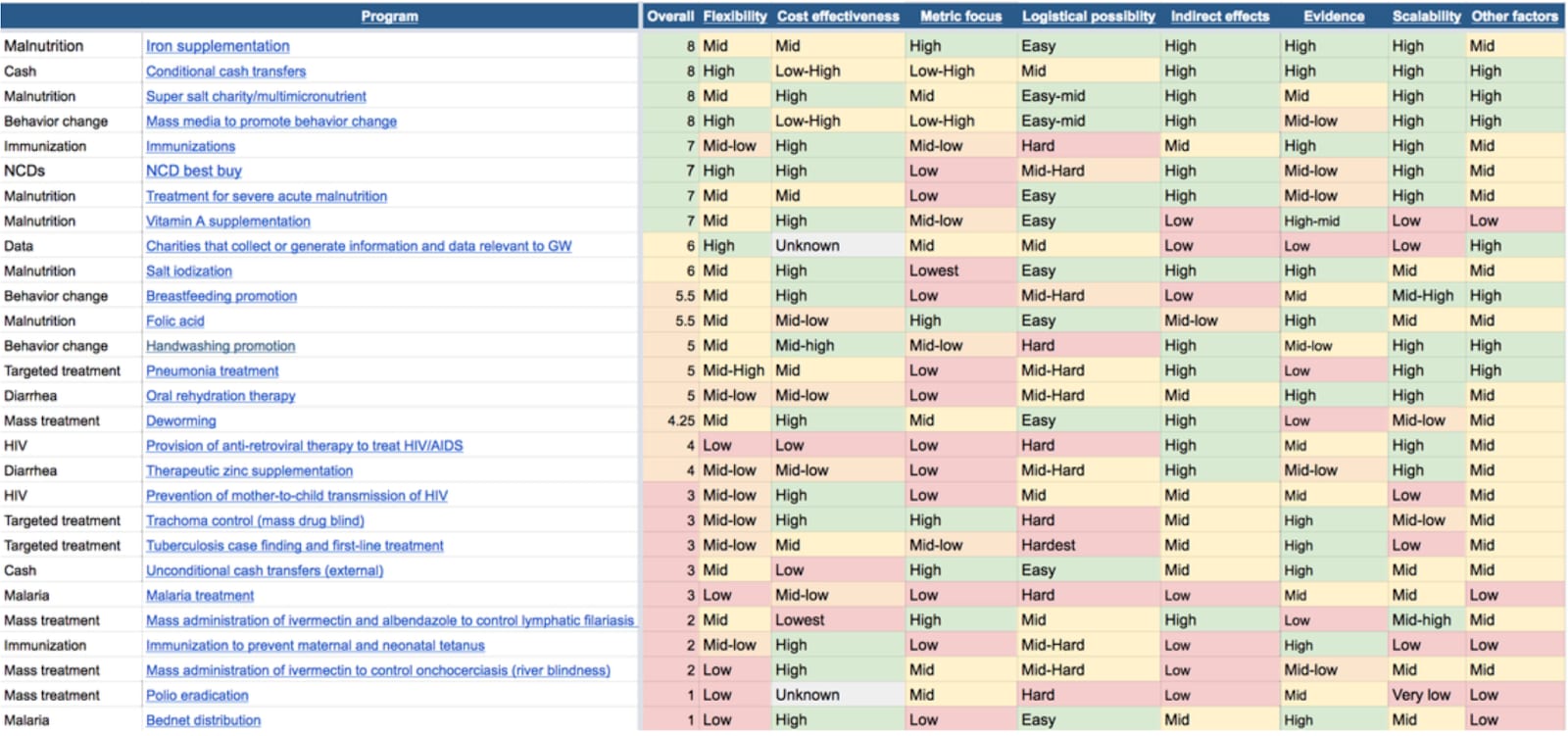The width and height of the screenshot is (1568, 736).
Task: Select the Vitamin A supplementation link
Action: pyautogui.click(x=227, y=221)
